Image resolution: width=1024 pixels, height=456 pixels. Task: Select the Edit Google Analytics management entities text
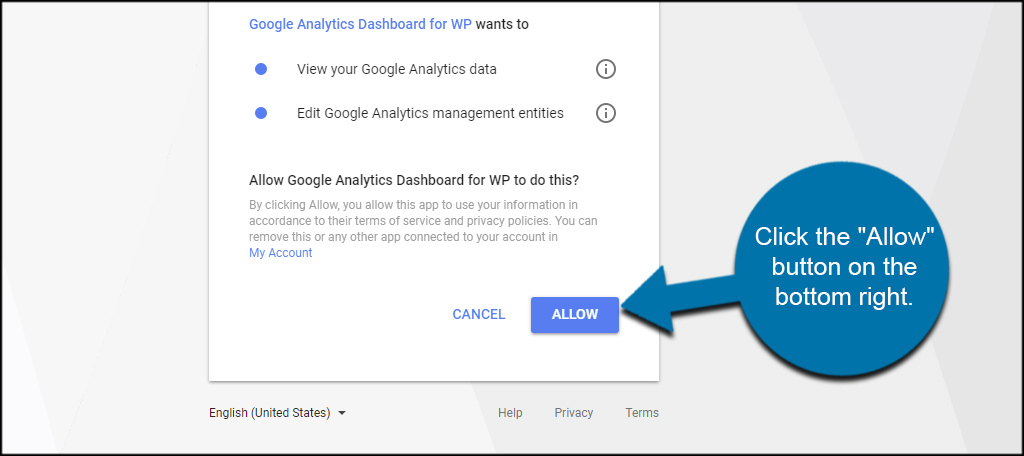[430, 113]
